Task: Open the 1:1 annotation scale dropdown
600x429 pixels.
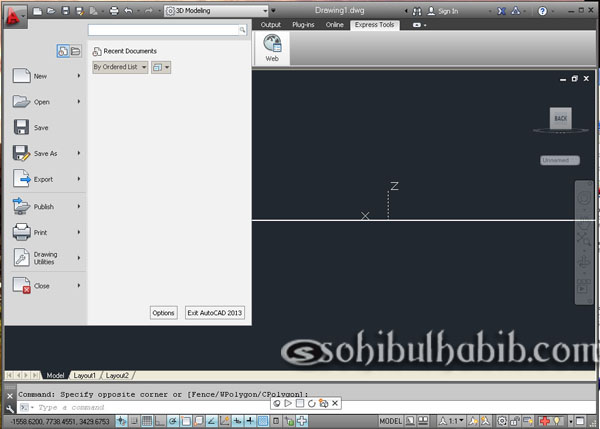Action: tap(452, 421)
